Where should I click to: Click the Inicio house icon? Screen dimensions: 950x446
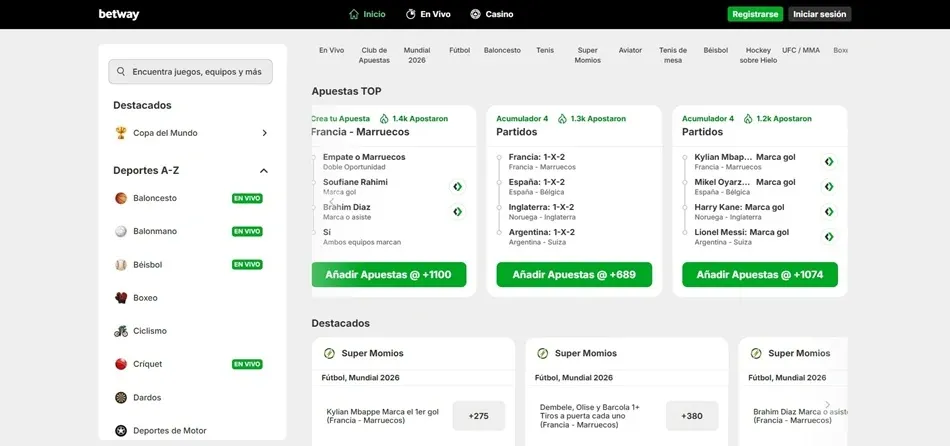point(354,14)
